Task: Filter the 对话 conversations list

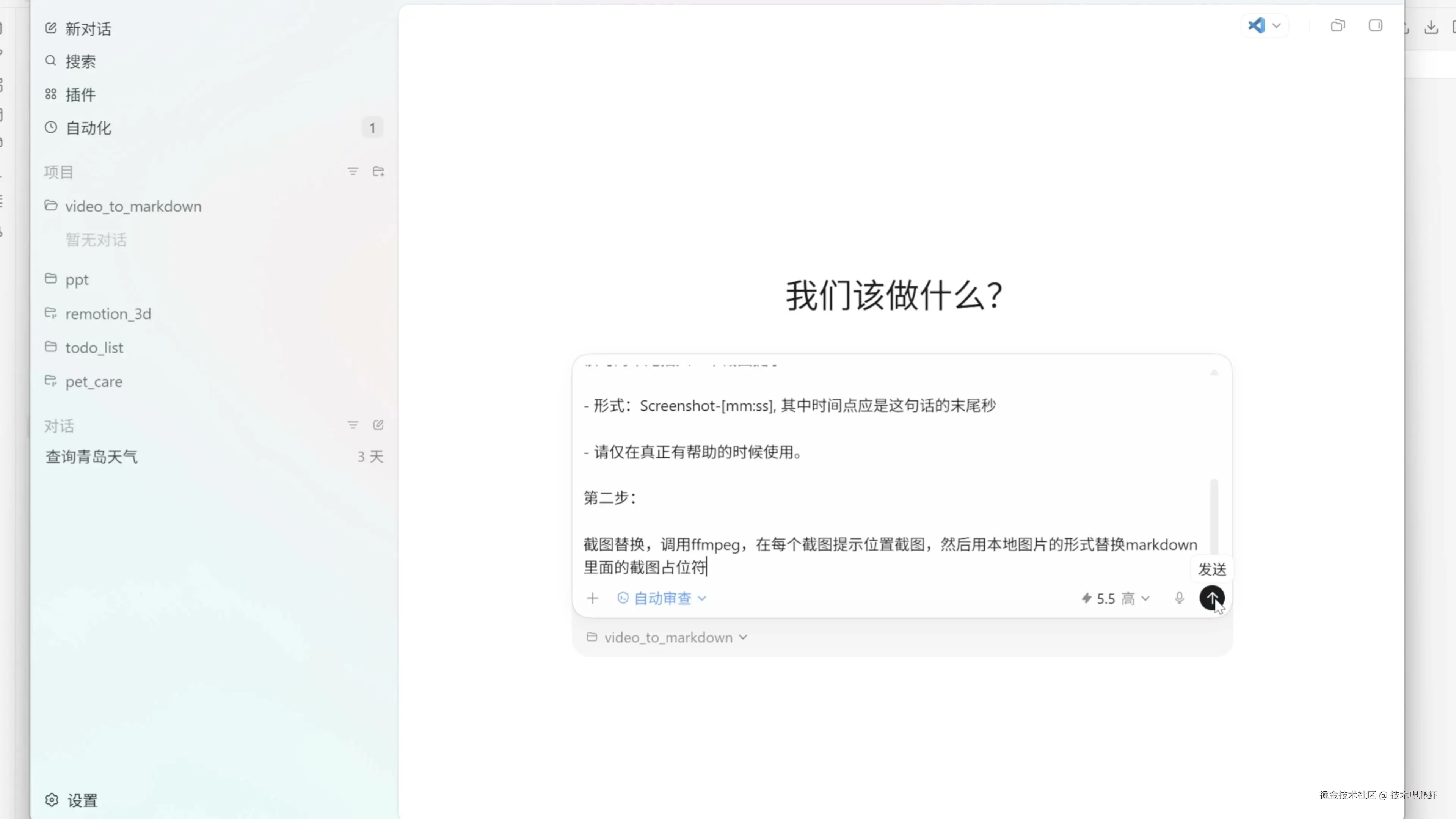Action: coord(353,425)
